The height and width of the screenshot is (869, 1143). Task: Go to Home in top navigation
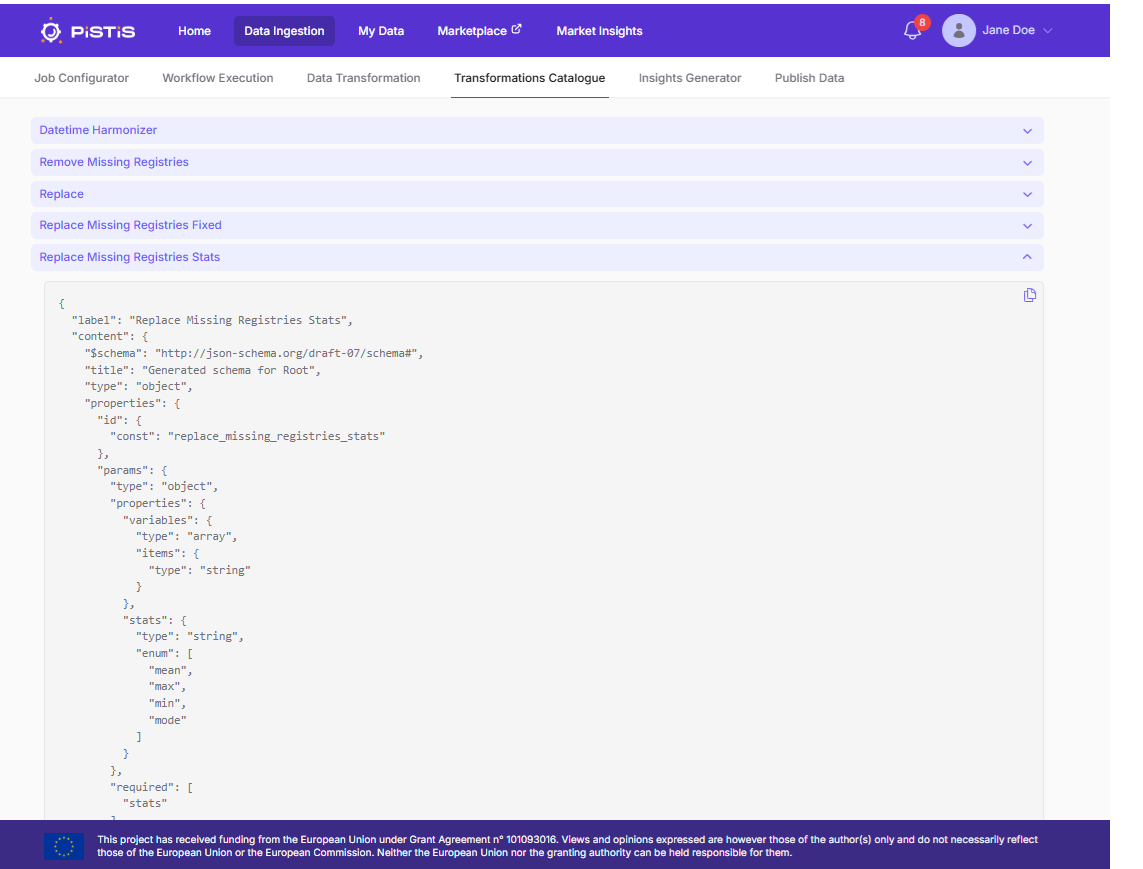pyautogui.click(x=195, y=31)
